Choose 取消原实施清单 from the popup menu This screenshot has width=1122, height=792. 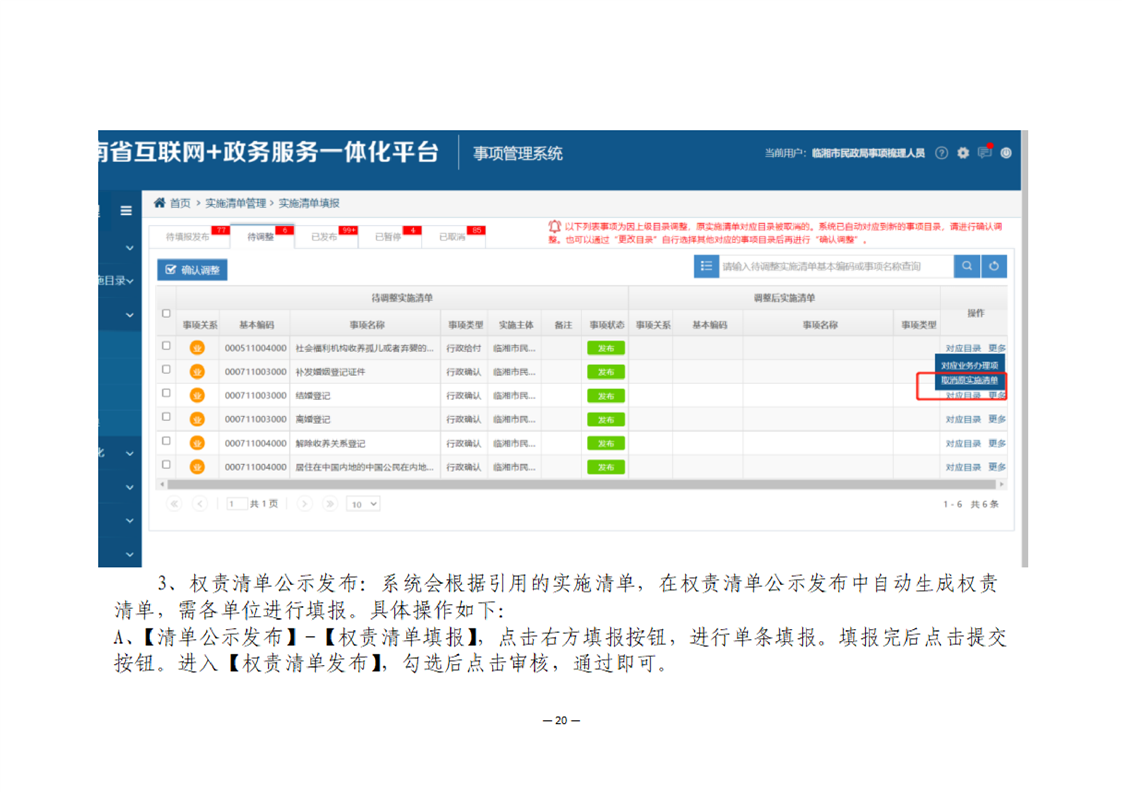969,381
